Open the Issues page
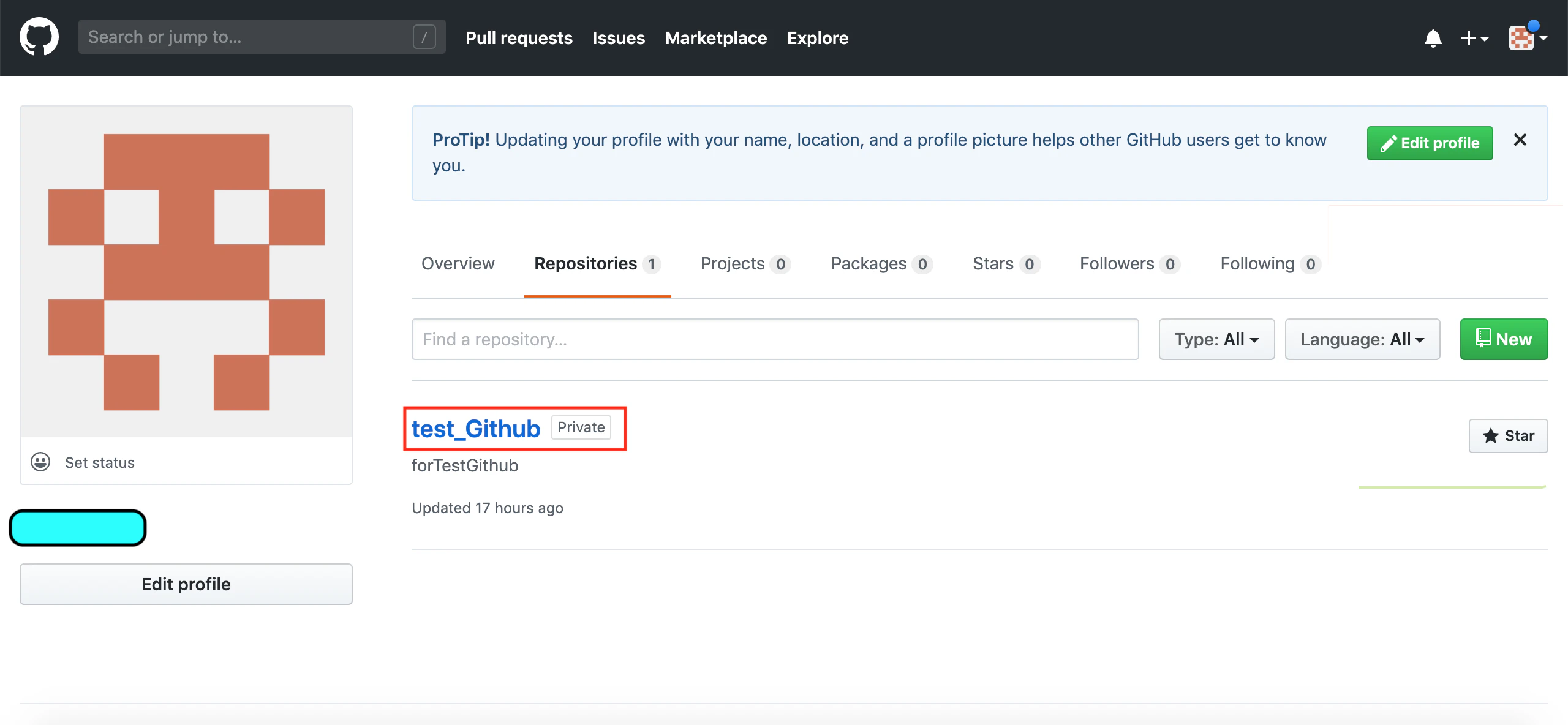The height and width of the screenshot is (725, 1568). 619,38
